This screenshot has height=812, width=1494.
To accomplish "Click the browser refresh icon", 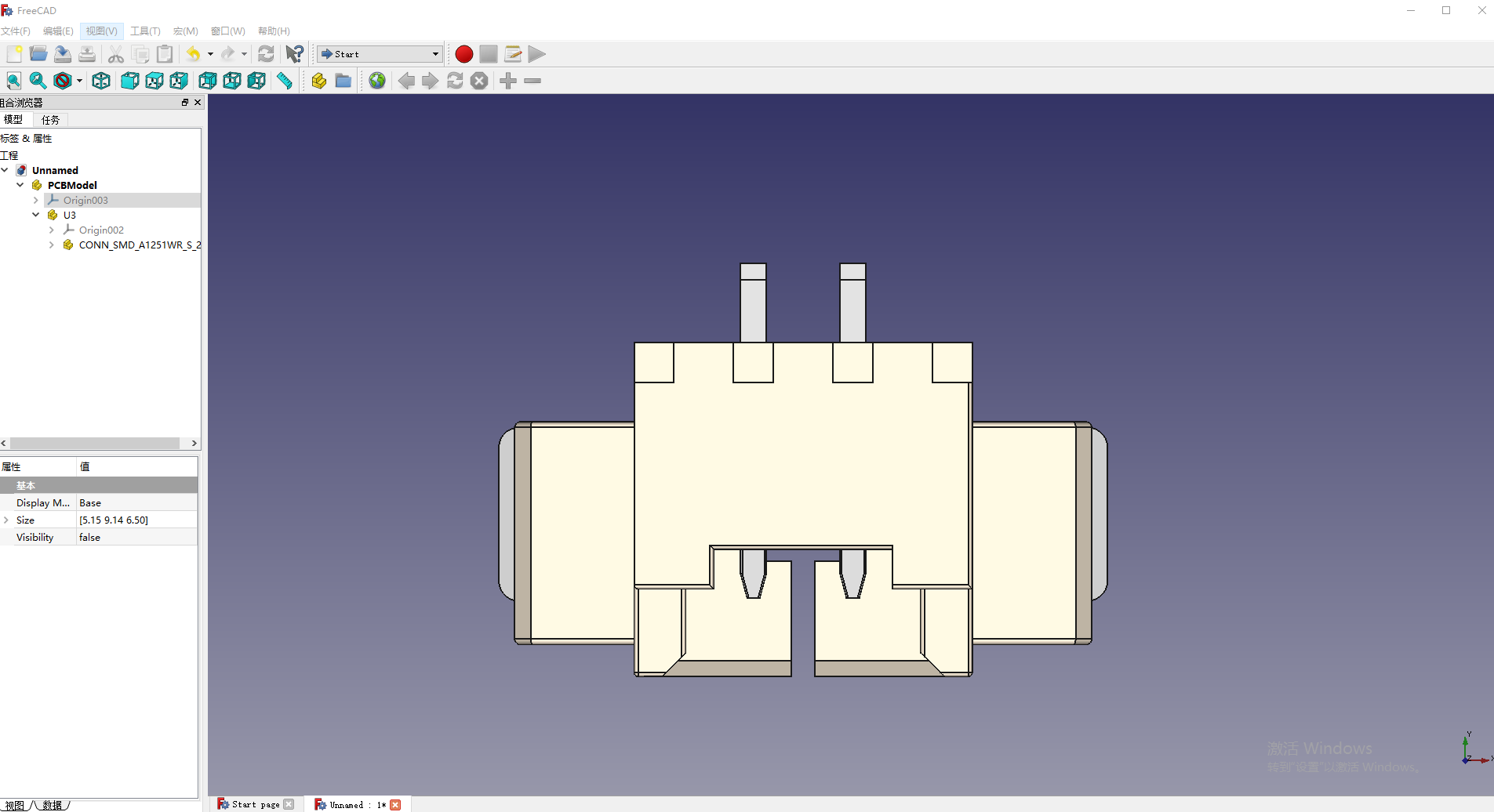I will 455,81.
